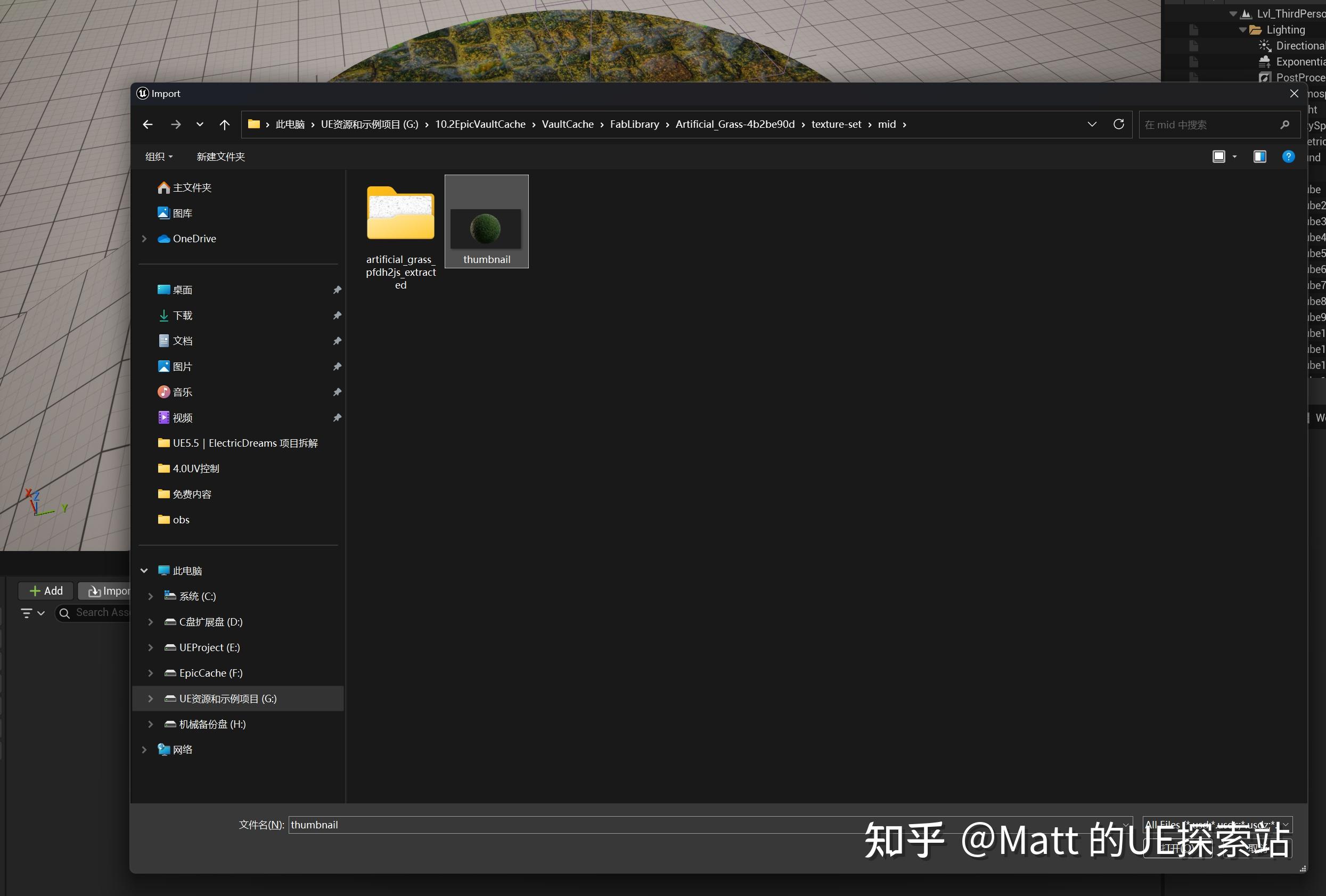Click the Add button in Content Browser
1326x896 pixels.
point(46,591)
